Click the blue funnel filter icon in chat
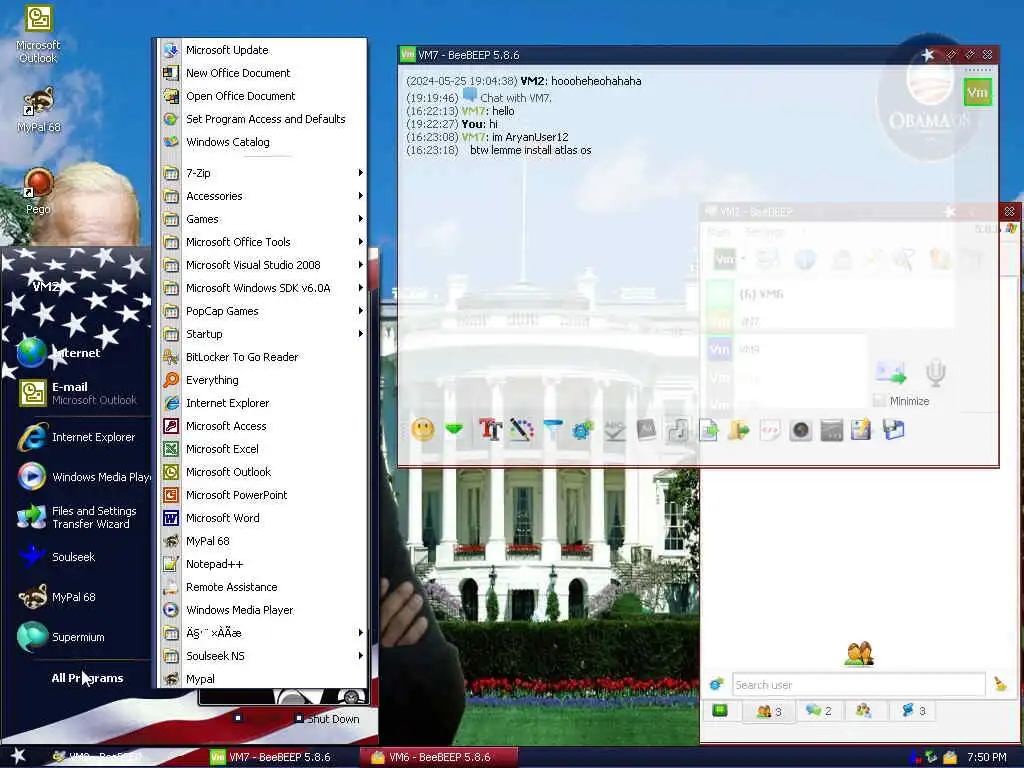The width and height of the screenshot is (1024, 768). pos(552,429)
